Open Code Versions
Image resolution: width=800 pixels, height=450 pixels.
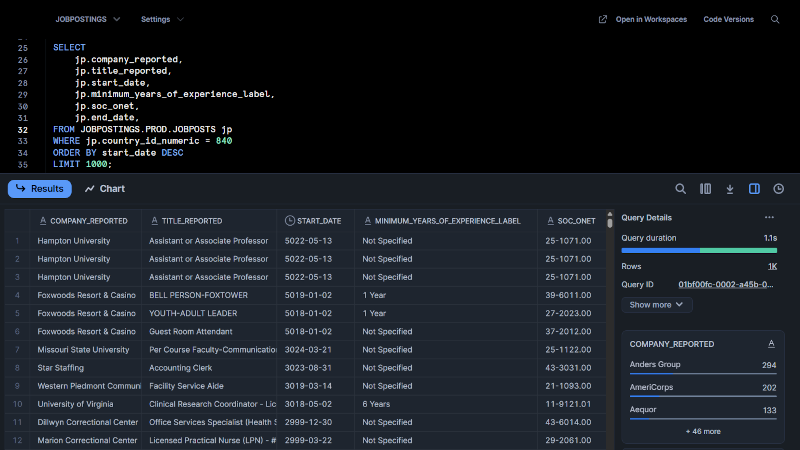point(729,19)
